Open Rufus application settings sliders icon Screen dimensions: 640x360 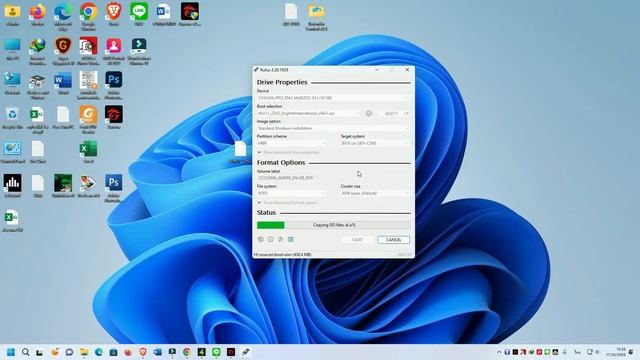point(280,240)
